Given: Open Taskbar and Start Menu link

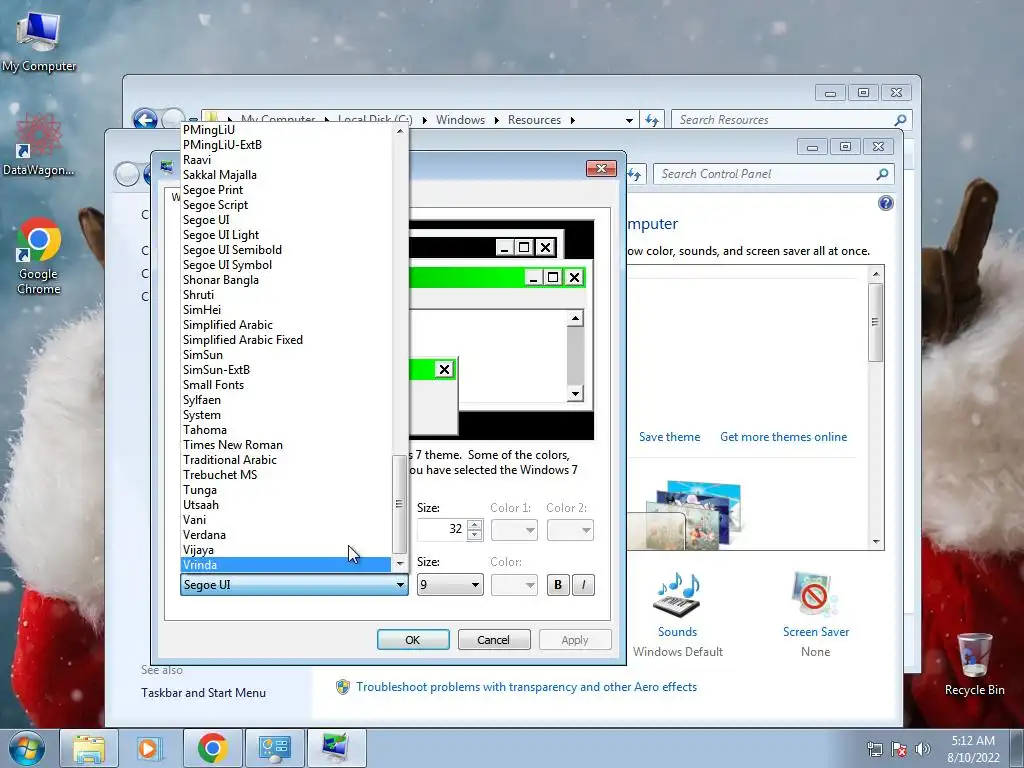Looking at the screenshot, I should [x=203, y=693].
